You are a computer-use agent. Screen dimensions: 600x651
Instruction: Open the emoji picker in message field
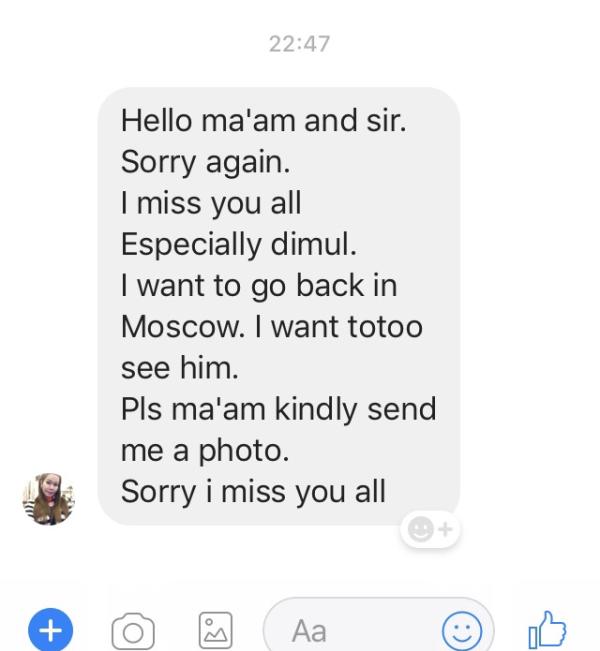(462, 631)
